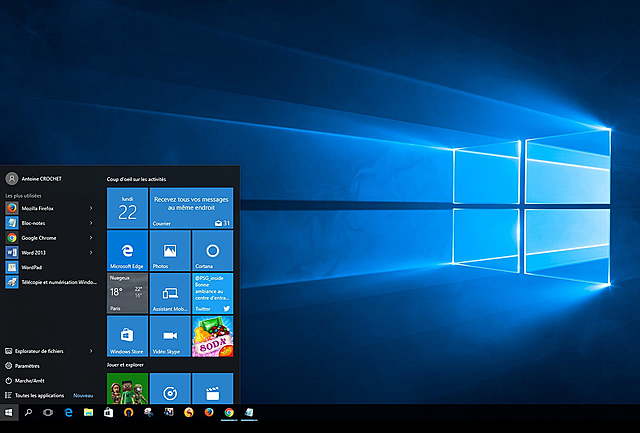Image resolution: width=640 pixels, height=433 pixels.
Task: Open the Groove Music disc tile
Action: pos(170,388)
